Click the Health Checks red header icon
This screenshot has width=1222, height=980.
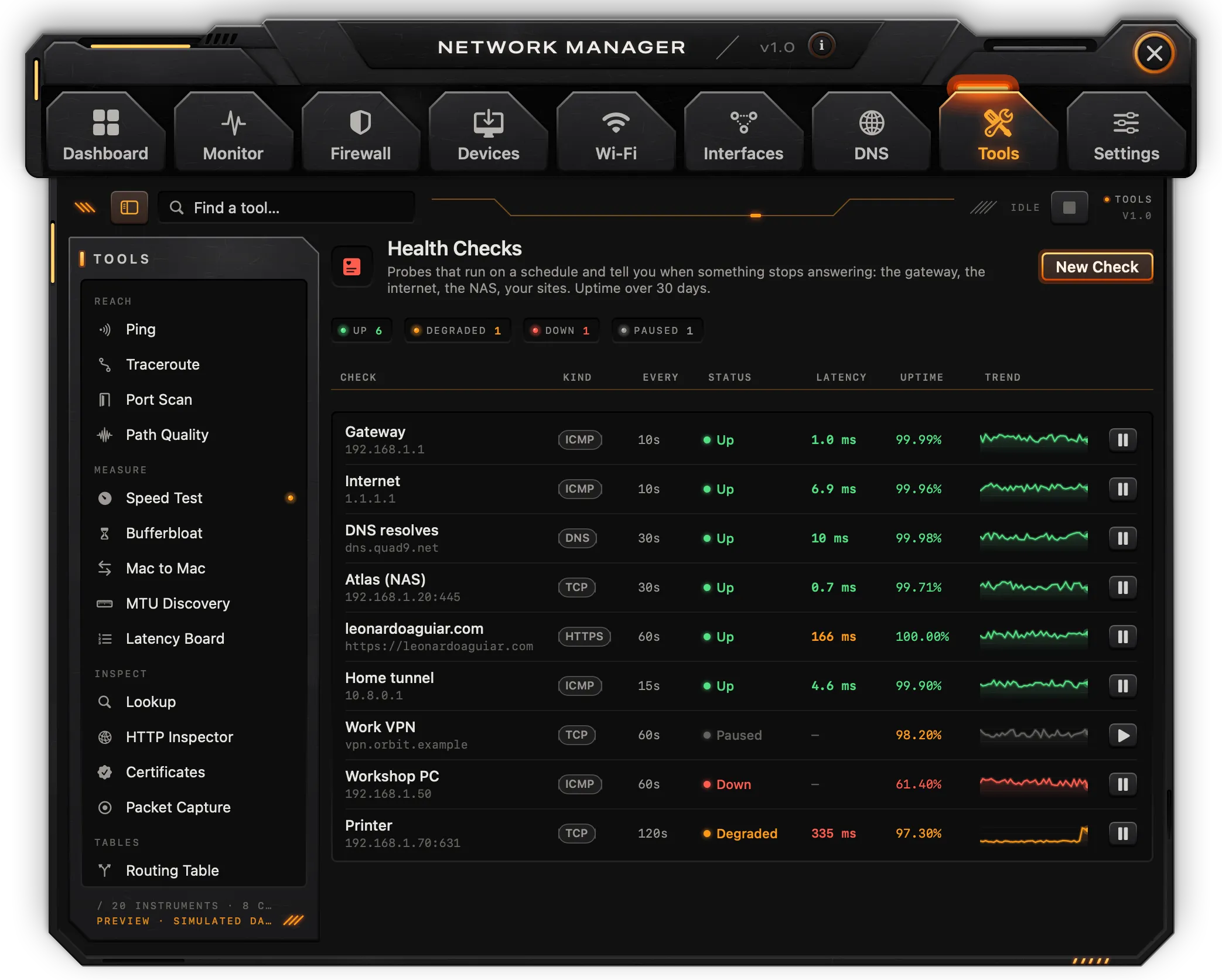[x=351, y=267]
